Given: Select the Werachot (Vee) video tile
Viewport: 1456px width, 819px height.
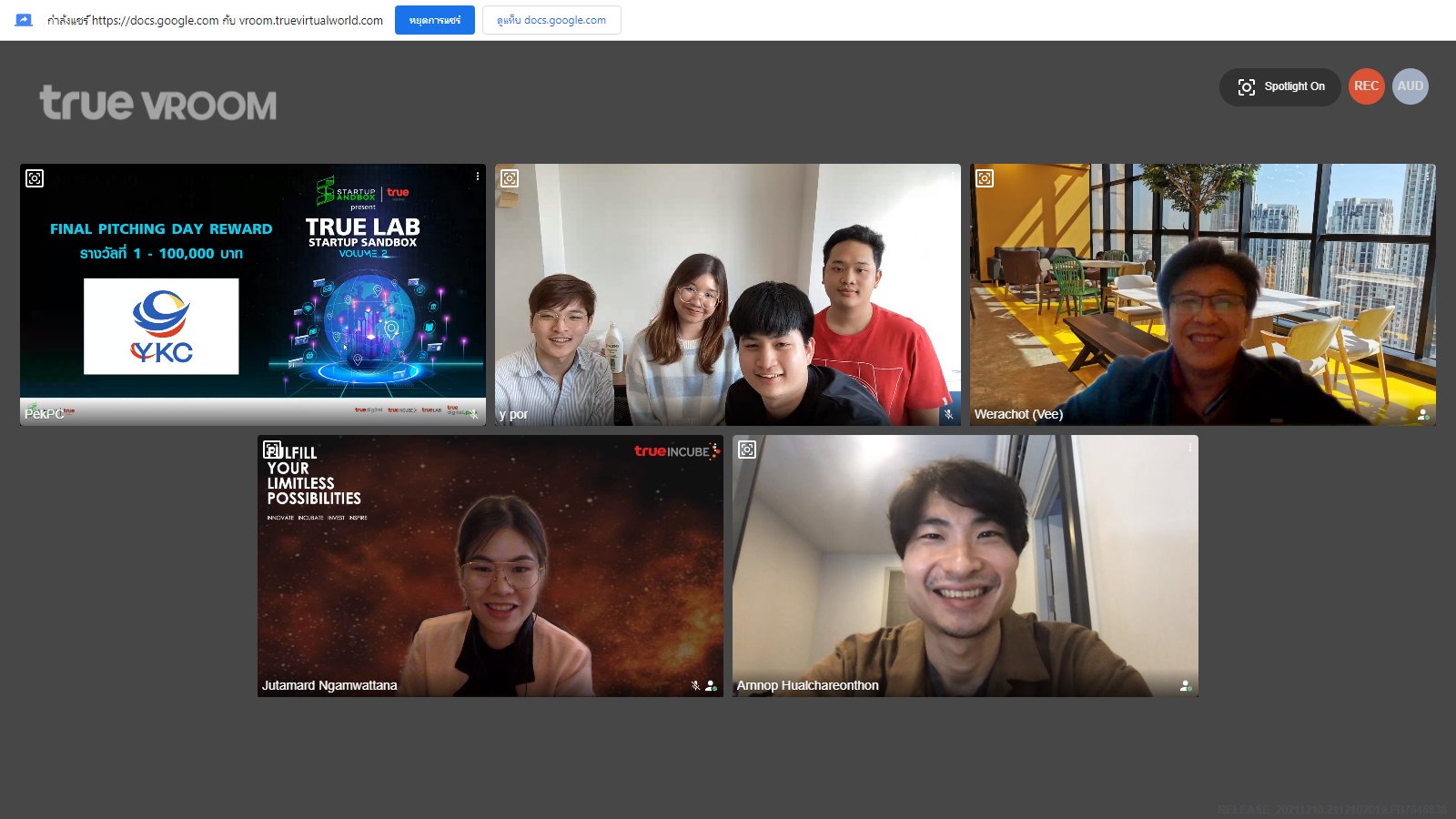Looking at the screenshot, I should click(x=1203, y=294).
